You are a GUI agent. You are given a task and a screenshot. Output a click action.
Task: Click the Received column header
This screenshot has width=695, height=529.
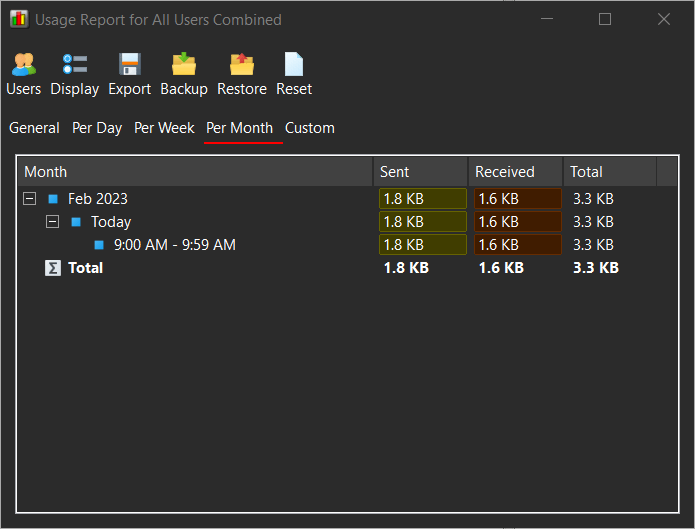tap(514, 172)
